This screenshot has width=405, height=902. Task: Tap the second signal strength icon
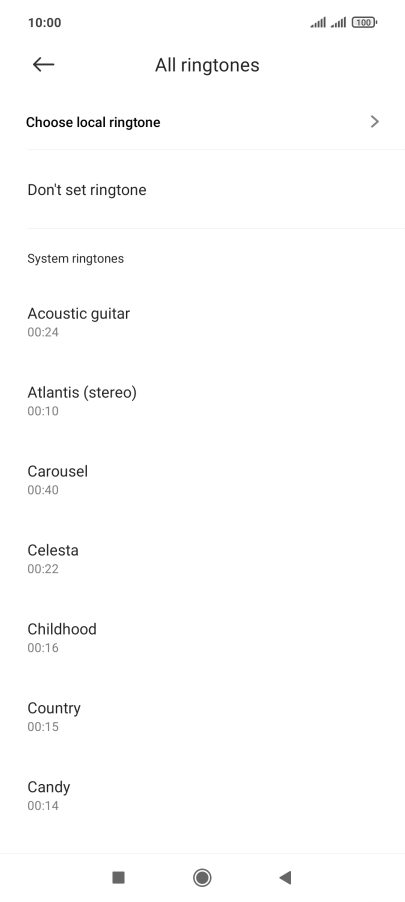pyautogui.click(x=338, y=22)
